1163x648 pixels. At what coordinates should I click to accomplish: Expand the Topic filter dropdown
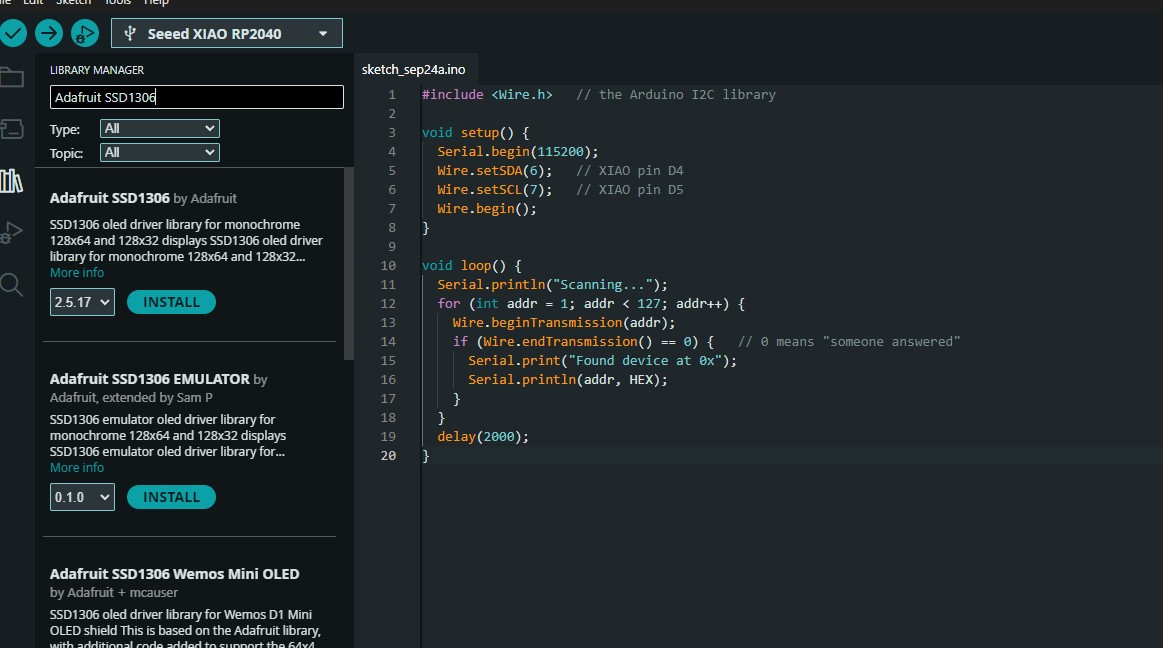click(159, 153)
